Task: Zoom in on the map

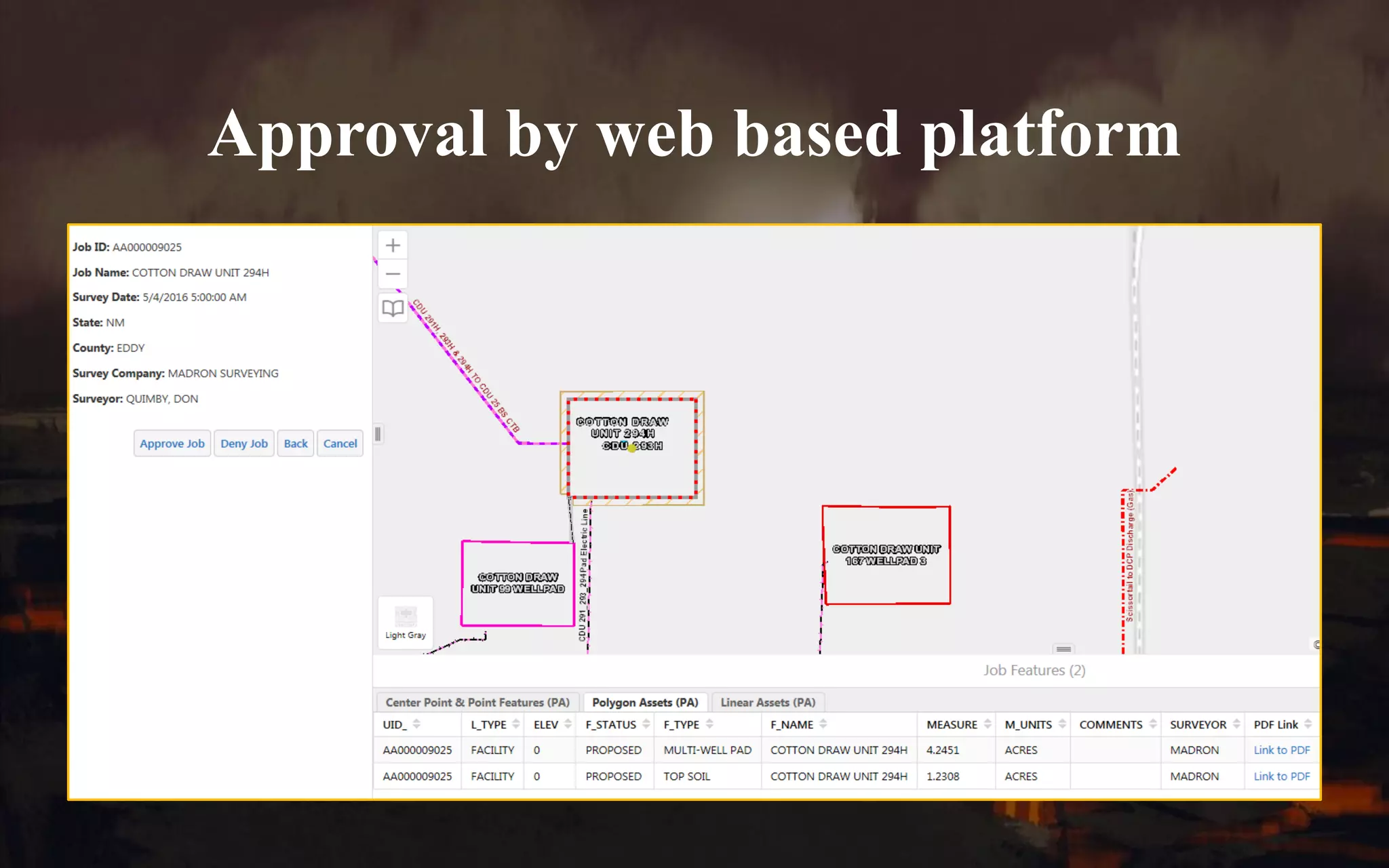Action: pos(393,245)
